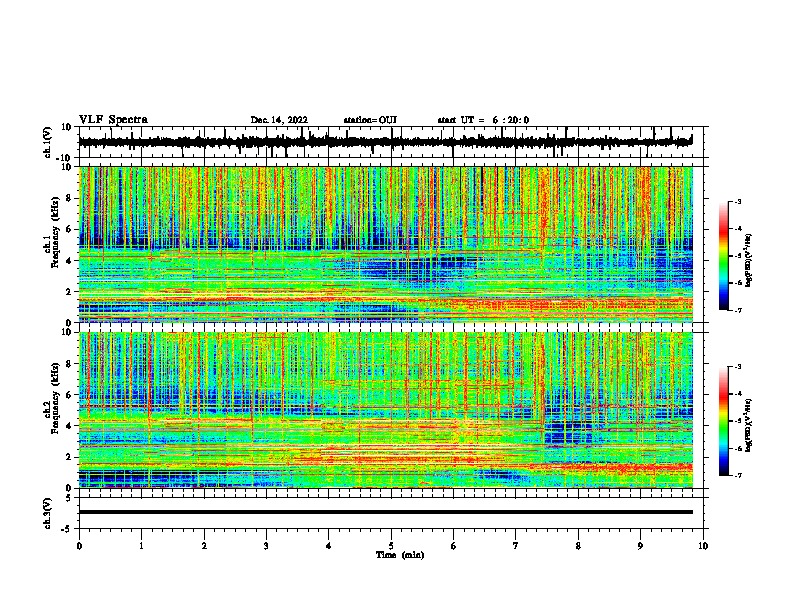Click the "ch.3(V)" axis label

(x=48, y=513)
